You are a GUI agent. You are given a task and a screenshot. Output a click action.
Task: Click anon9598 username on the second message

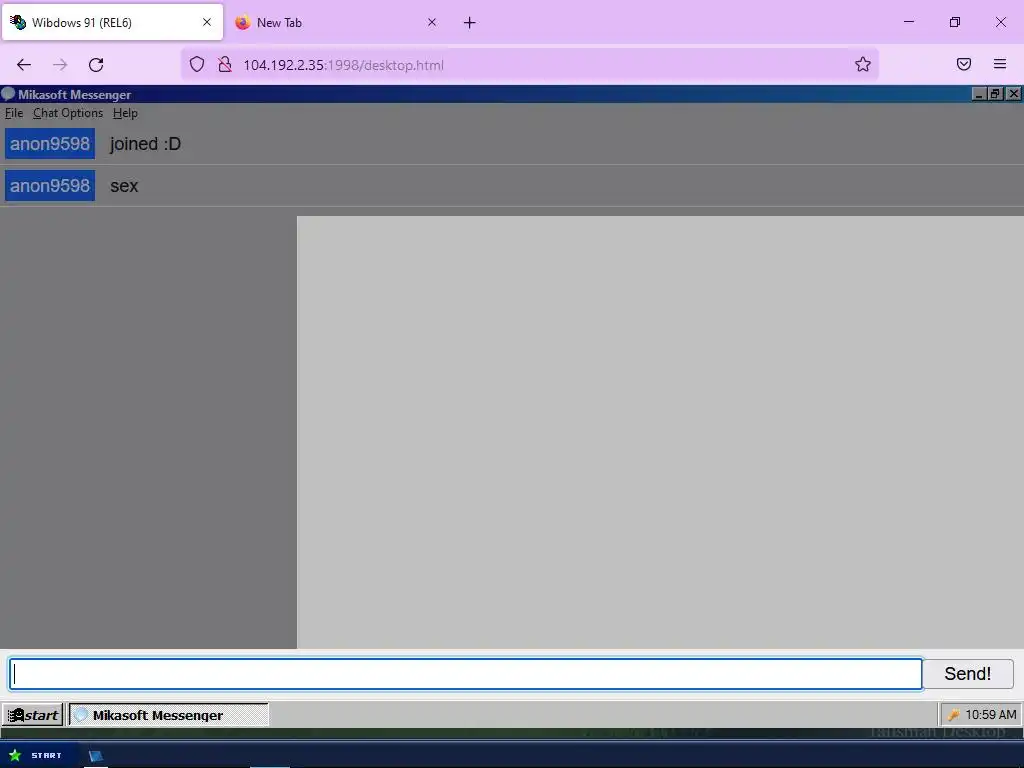[x=50, y=185]
